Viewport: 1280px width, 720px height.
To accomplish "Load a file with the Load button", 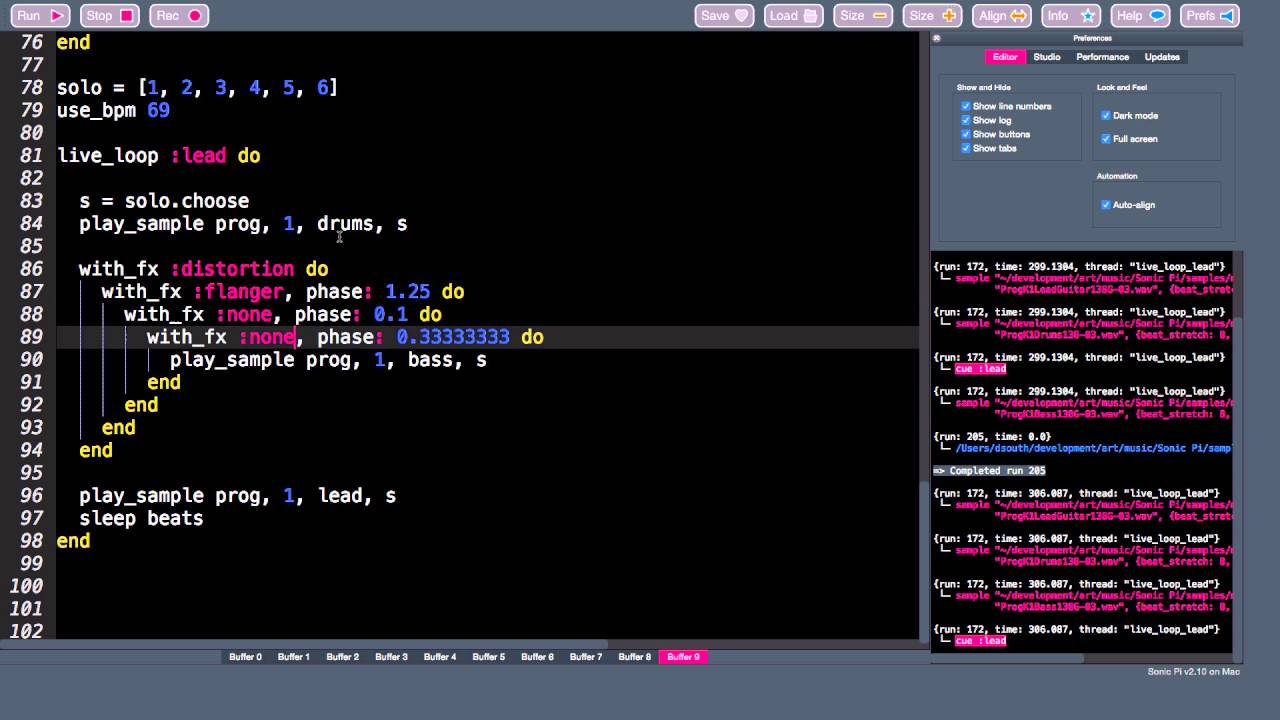I will point(793,15).
